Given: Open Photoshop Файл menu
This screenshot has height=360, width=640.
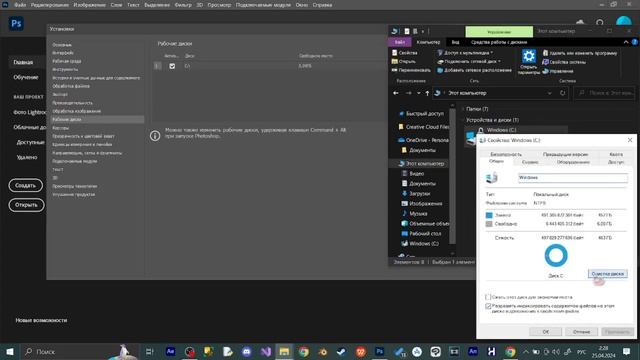Looking at the screenshot, I should pos(20,5).
